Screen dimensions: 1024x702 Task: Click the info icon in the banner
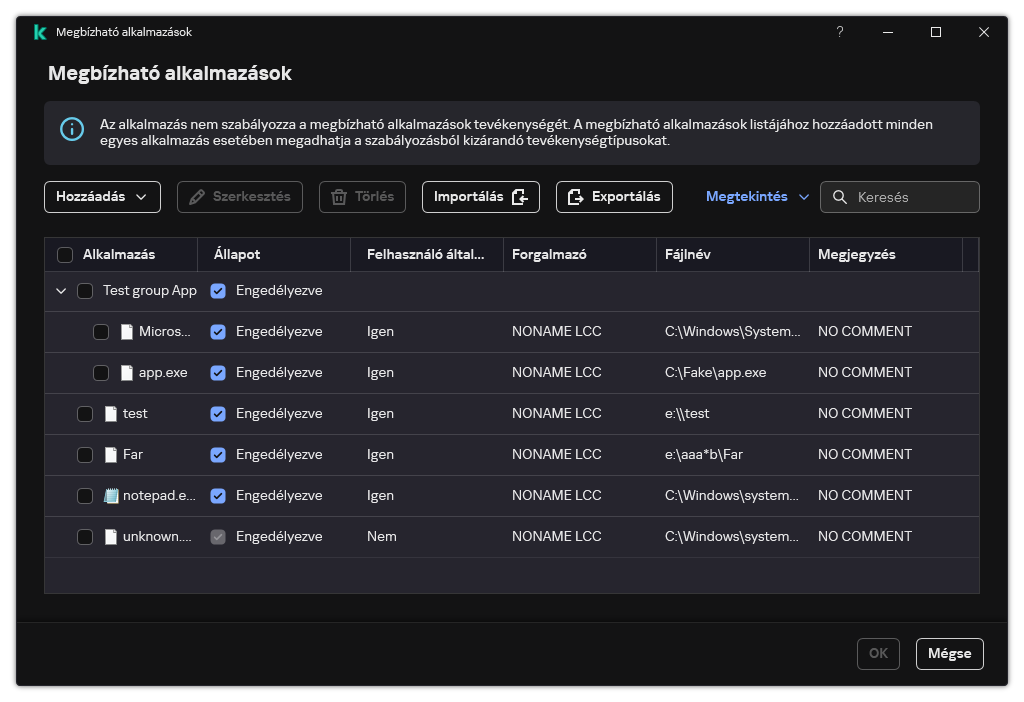click(72, 129)
